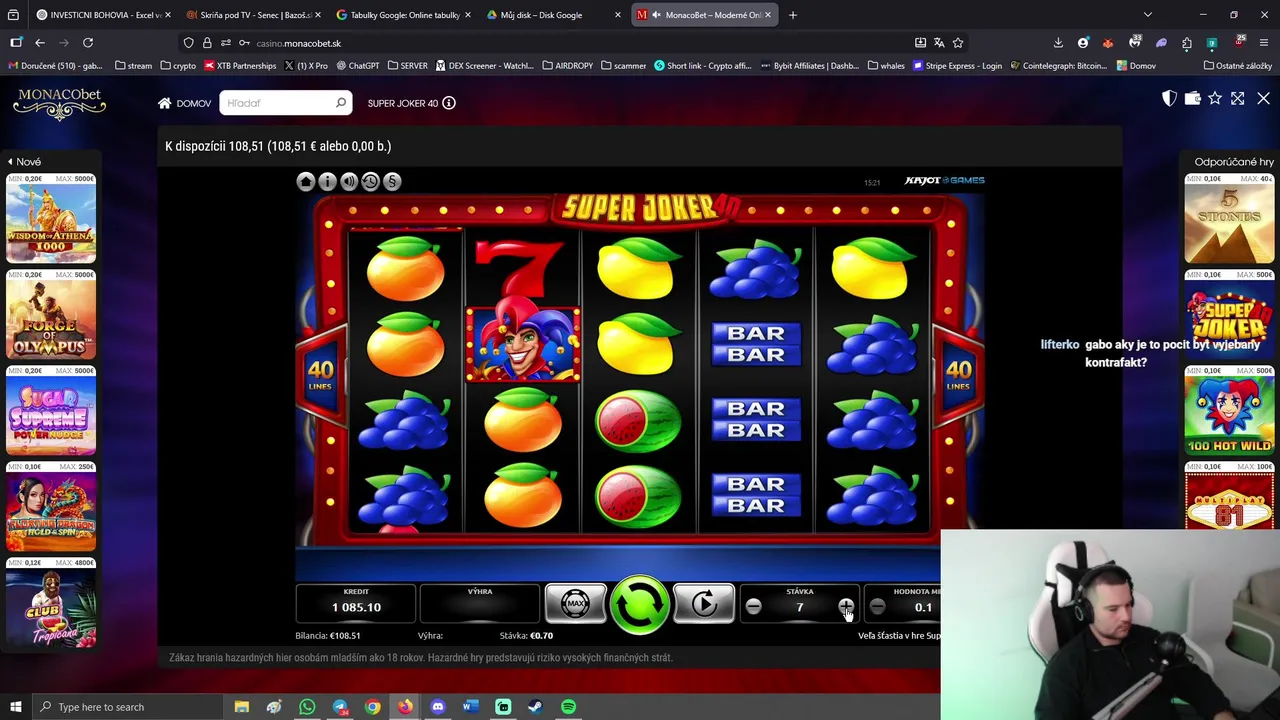This screenshot has height=720, width=1280.
Task: Open Super Joker recommended game thumbnail
Action: (1229, 314)
